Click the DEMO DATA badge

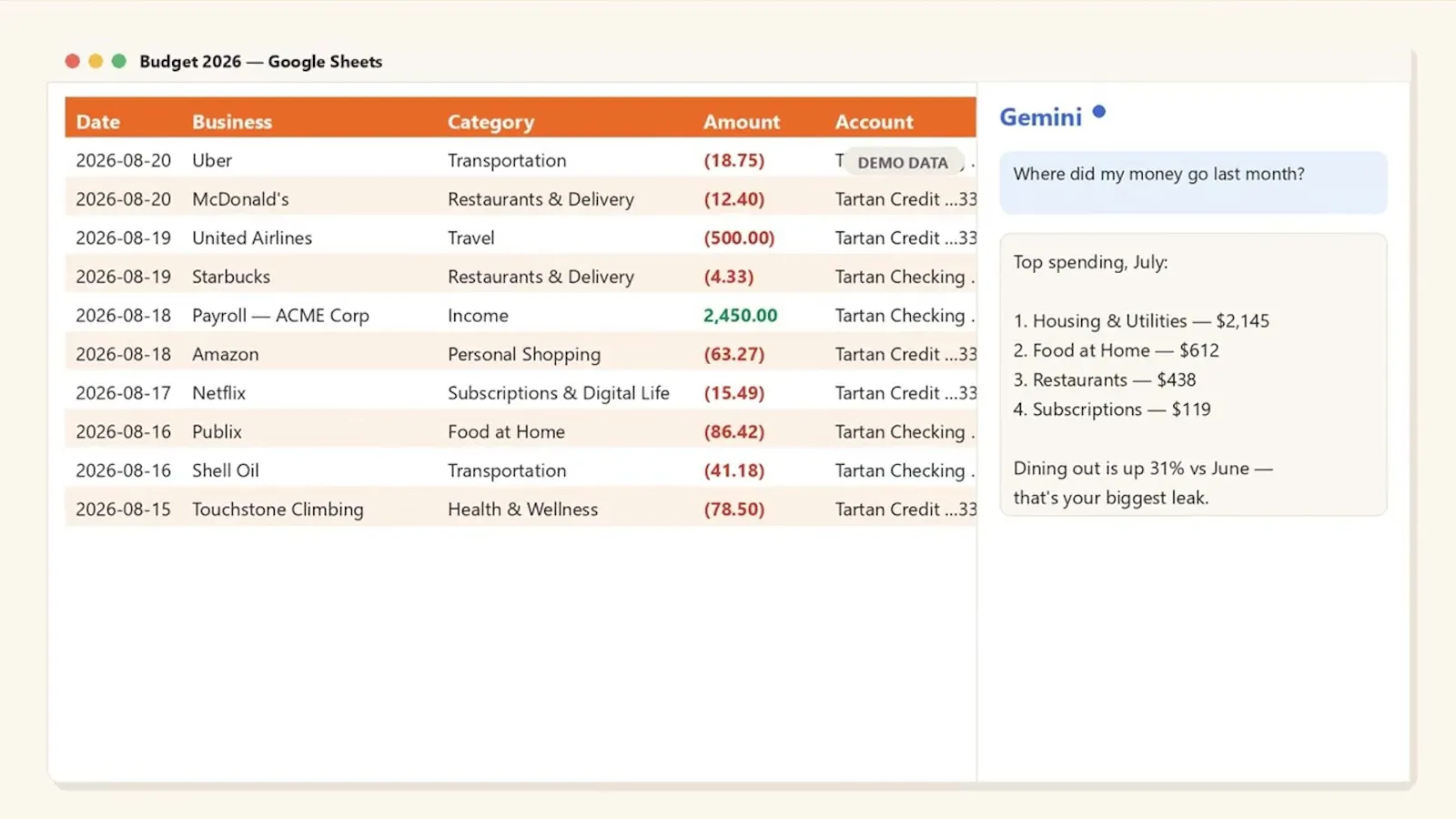tap(903, 163)
